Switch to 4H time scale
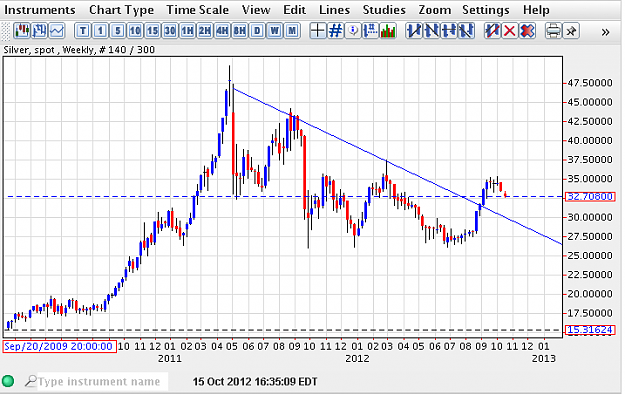Screen dimensions: 625x395 point(222,31)
